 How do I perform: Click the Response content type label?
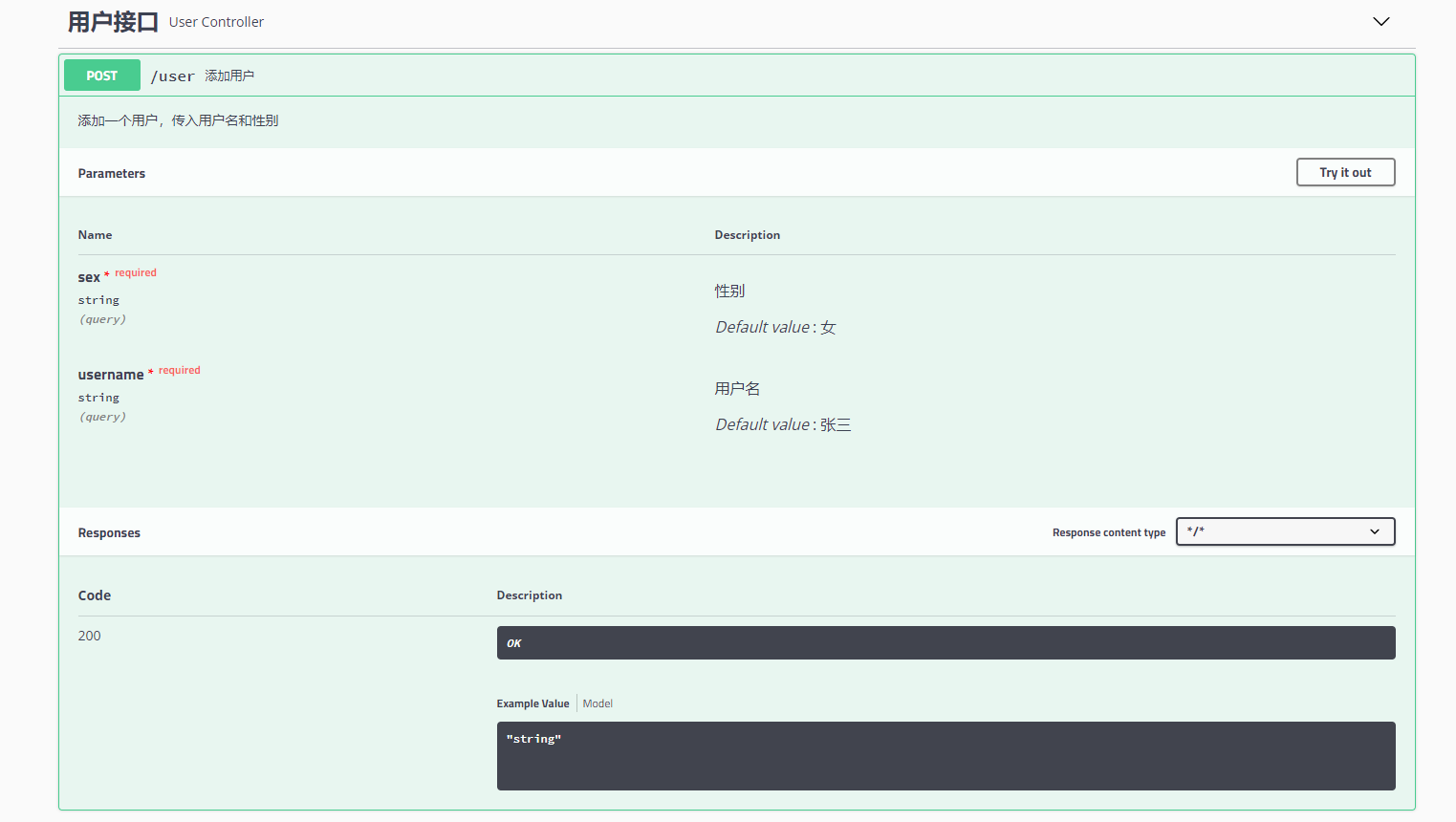pyautogui.click(x=1109, y=532)
